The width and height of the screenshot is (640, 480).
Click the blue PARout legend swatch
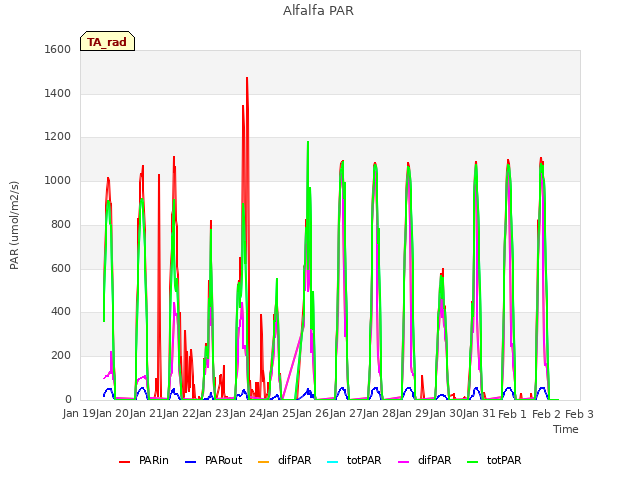coord(191,462)
